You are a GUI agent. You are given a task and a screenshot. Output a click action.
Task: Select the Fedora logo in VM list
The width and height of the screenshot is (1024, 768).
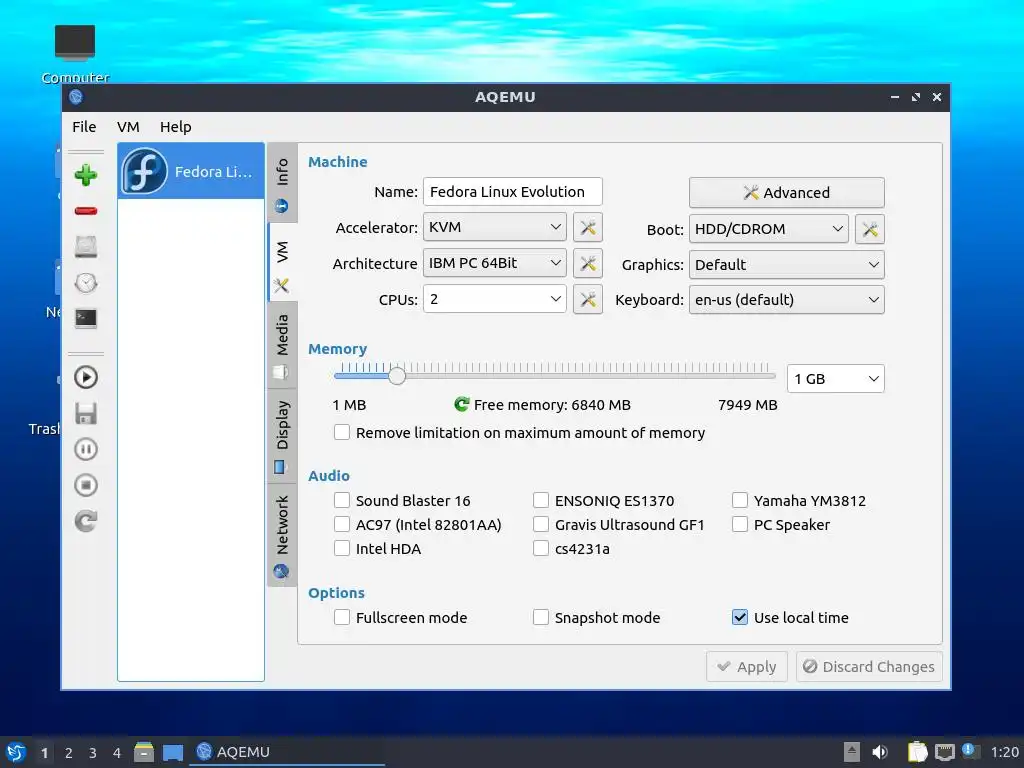point(144,171)
